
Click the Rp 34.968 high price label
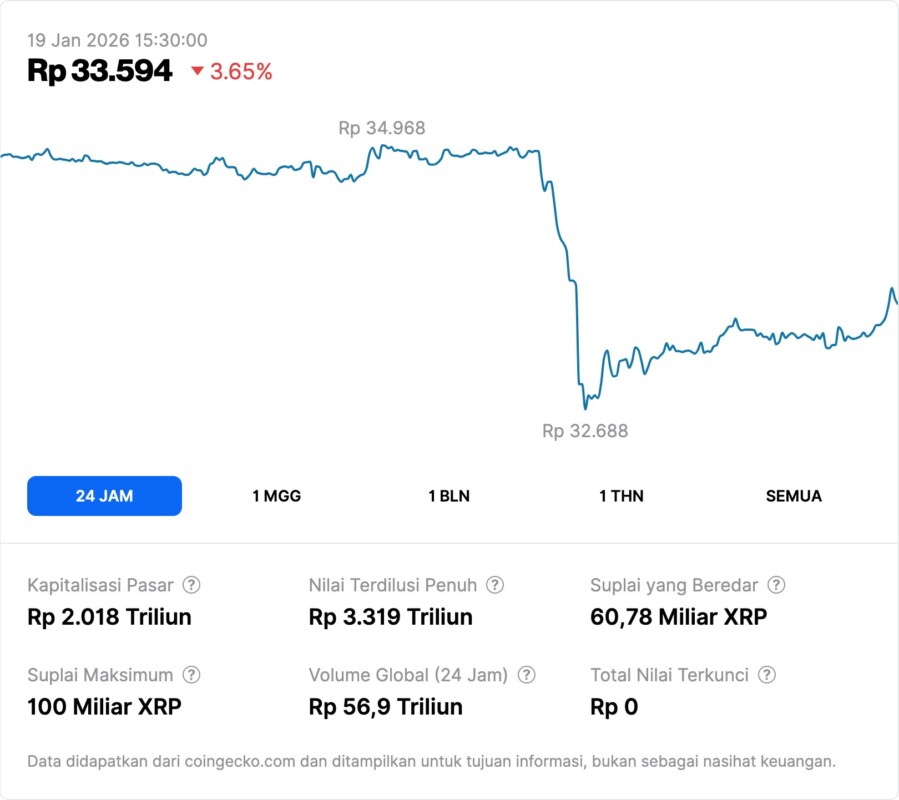(x=381, y=128)
